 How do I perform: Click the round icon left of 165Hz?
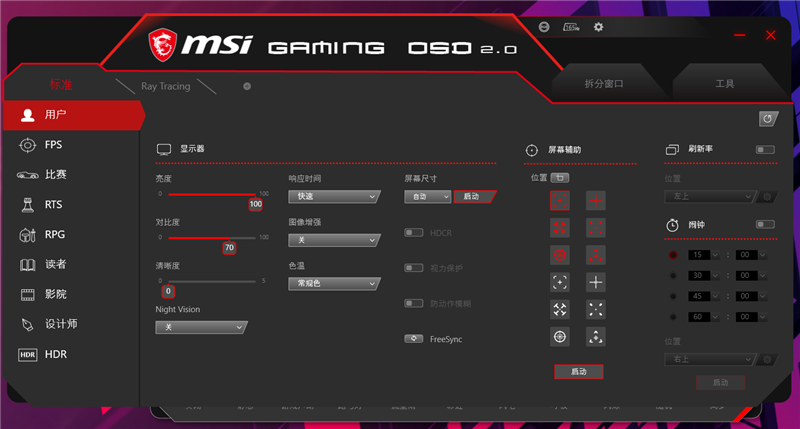point(544,27)
